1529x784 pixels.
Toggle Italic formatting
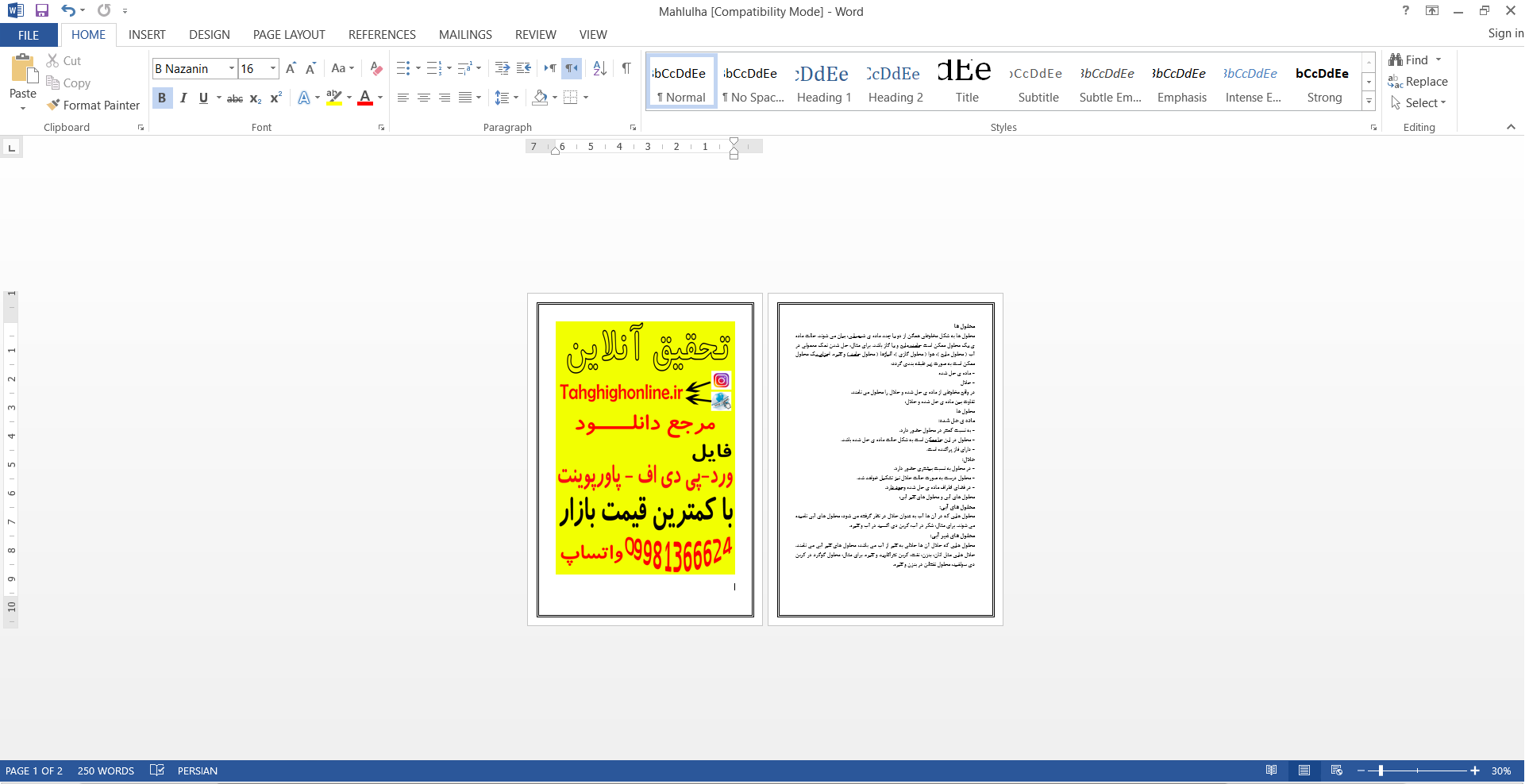pos(183,98)
